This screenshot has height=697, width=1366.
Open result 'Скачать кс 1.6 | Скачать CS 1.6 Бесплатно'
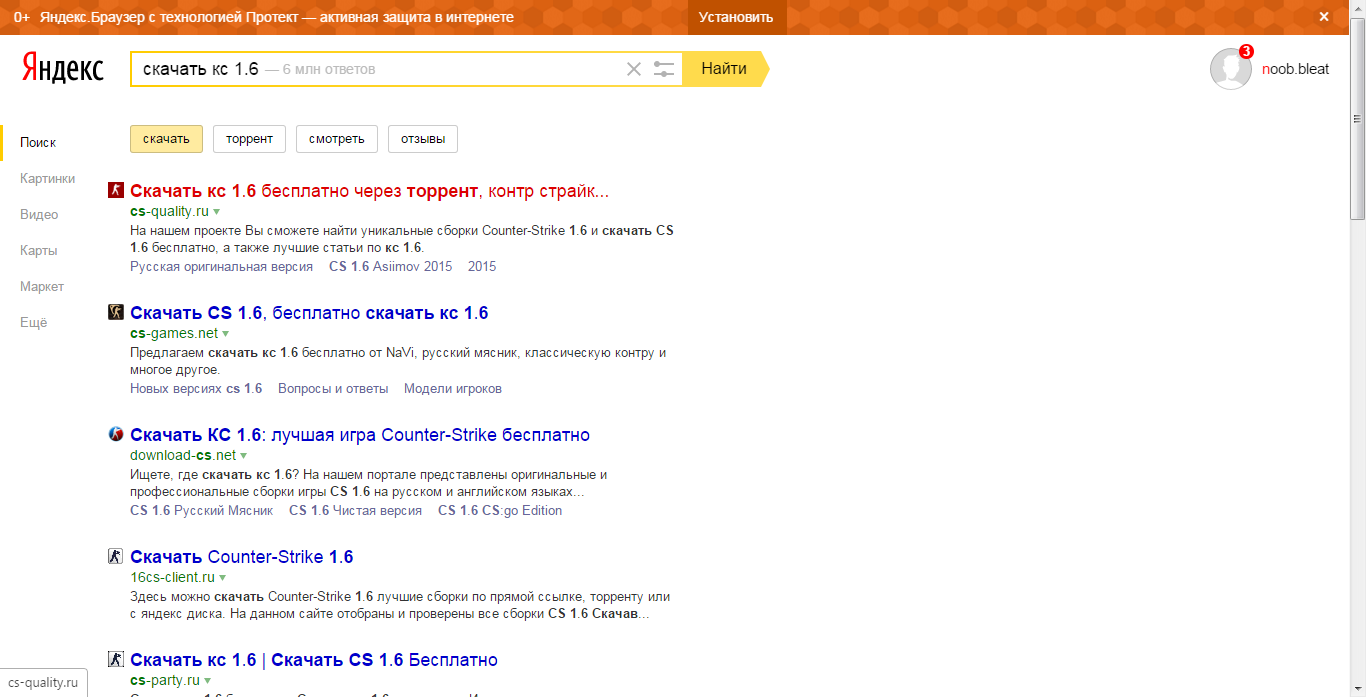coord(314,660)
